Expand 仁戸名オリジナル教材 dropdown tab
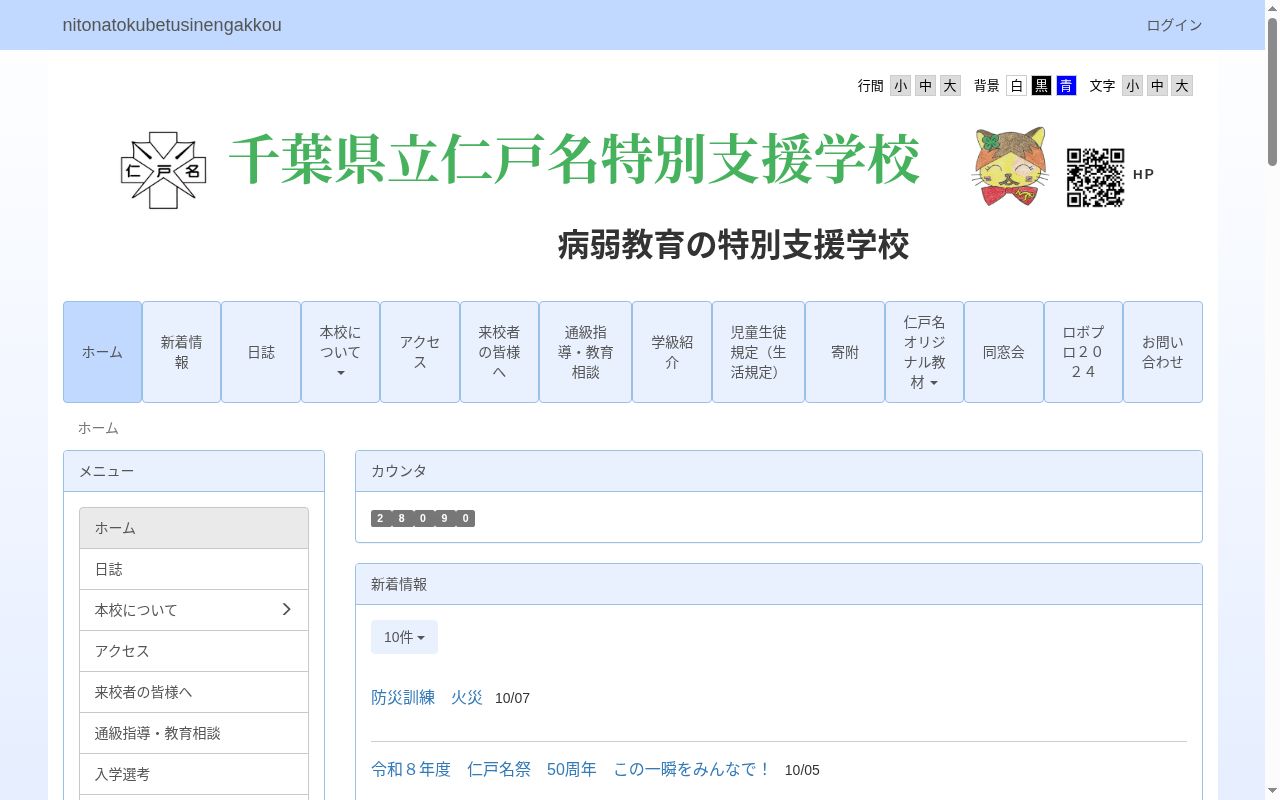1280x800 pixels. pyautogui.click(x=924, y=352)
